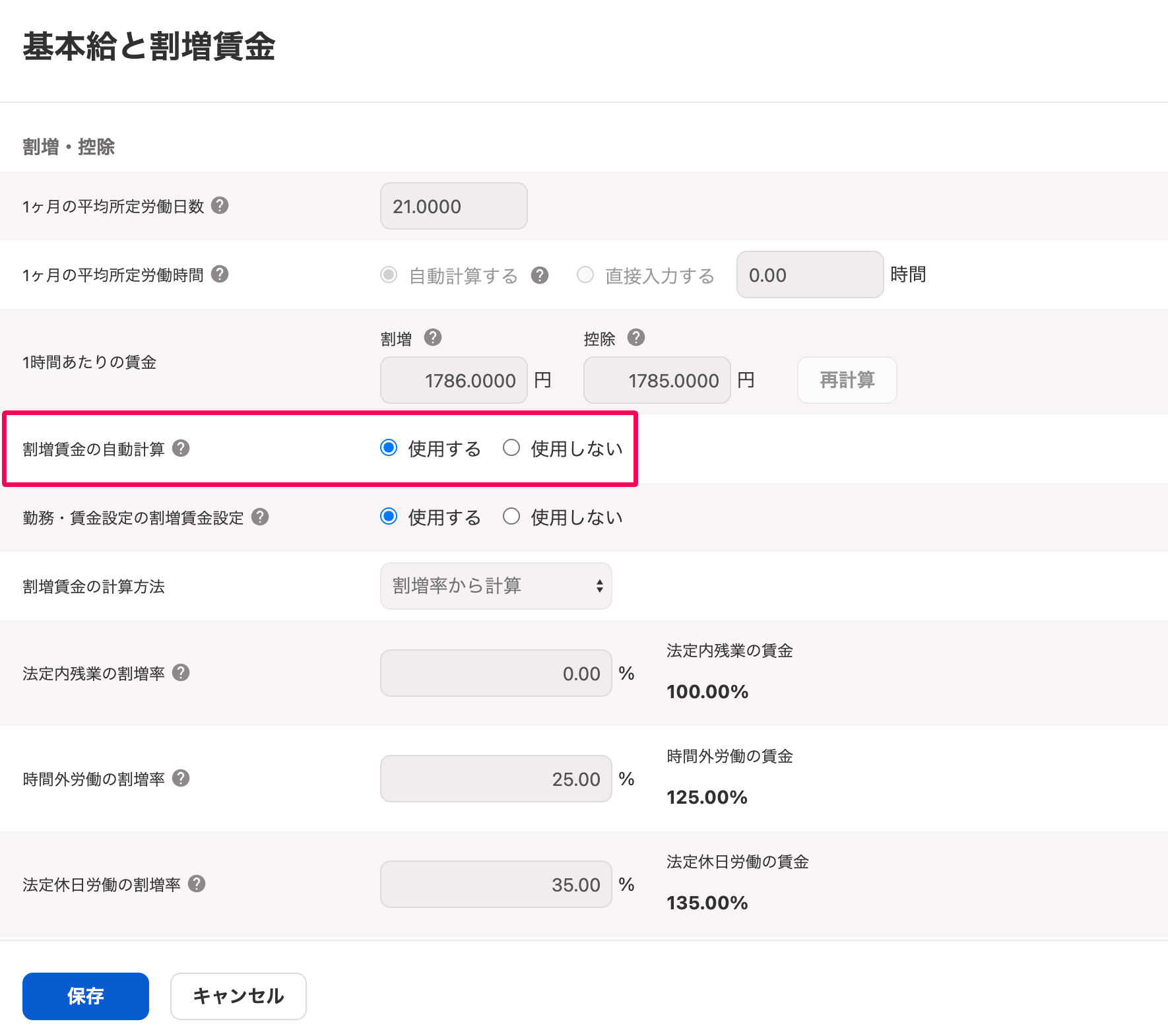Focus the 0.00 時間 input field
This screenshot has width=1168, height=1036.
click(x=810, y=275)
